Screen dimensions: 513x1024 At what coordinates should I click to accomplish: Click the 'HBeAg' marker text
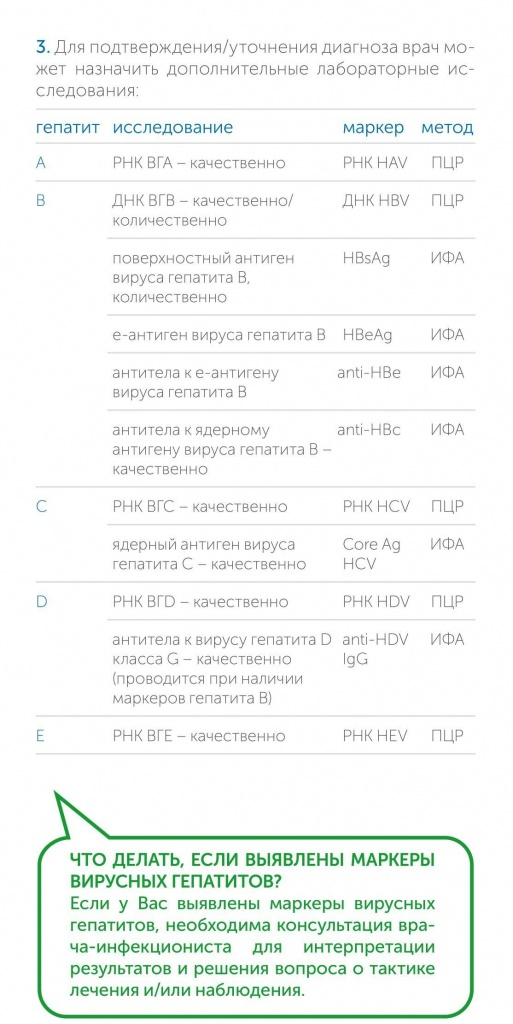click(x=367, y=335)
